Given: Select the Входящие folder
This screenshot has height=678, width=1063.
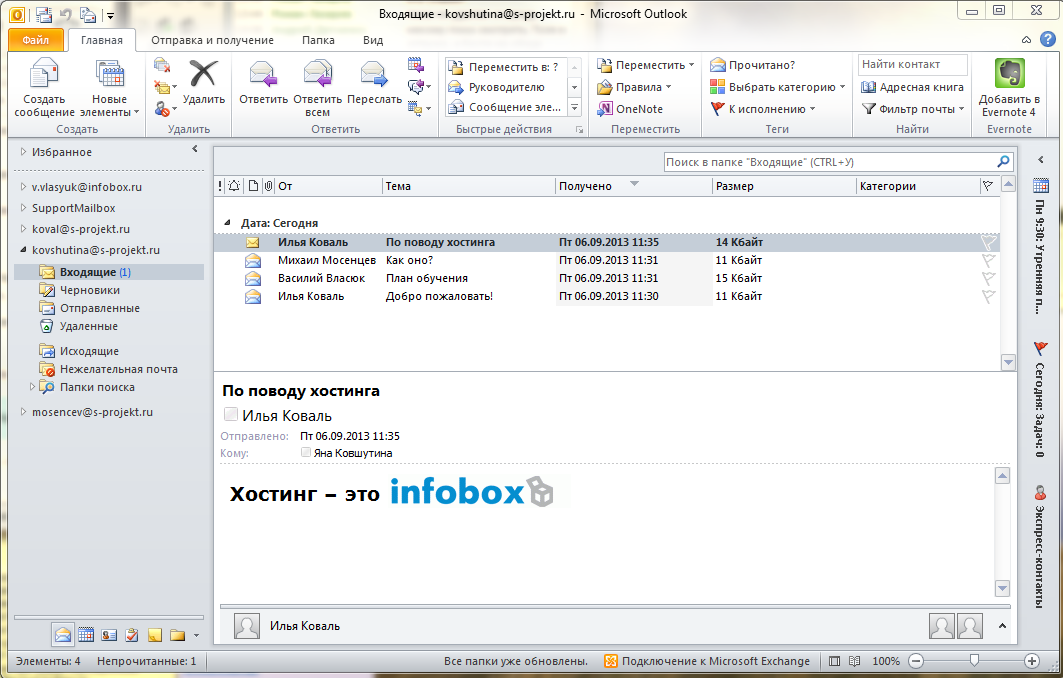Looking at the screenshot, I should [x=108, y=272].
